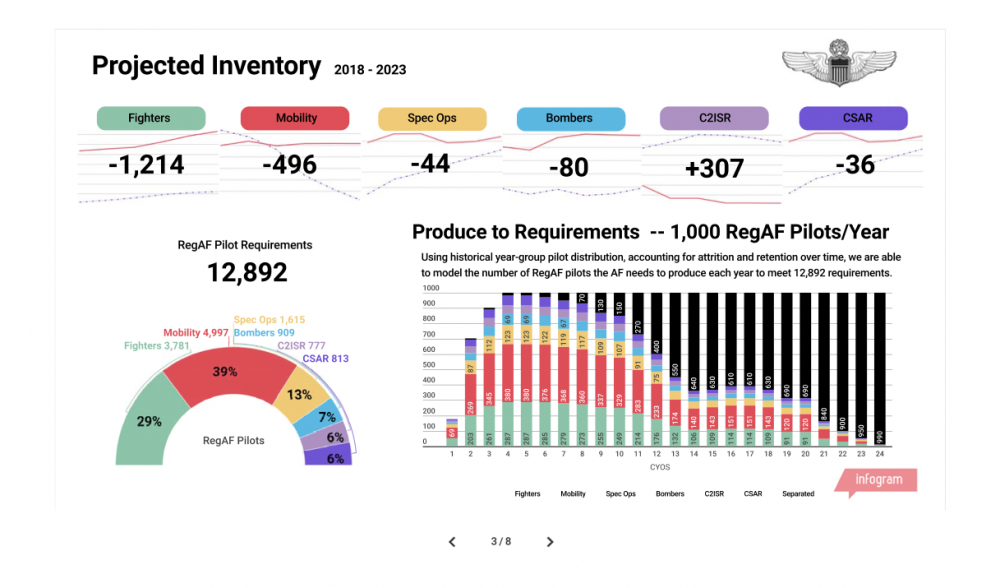Viewport: 1000px width, 588px height.
Task: Toggle the Spec Ops legend entry
Action: (621, 494)
